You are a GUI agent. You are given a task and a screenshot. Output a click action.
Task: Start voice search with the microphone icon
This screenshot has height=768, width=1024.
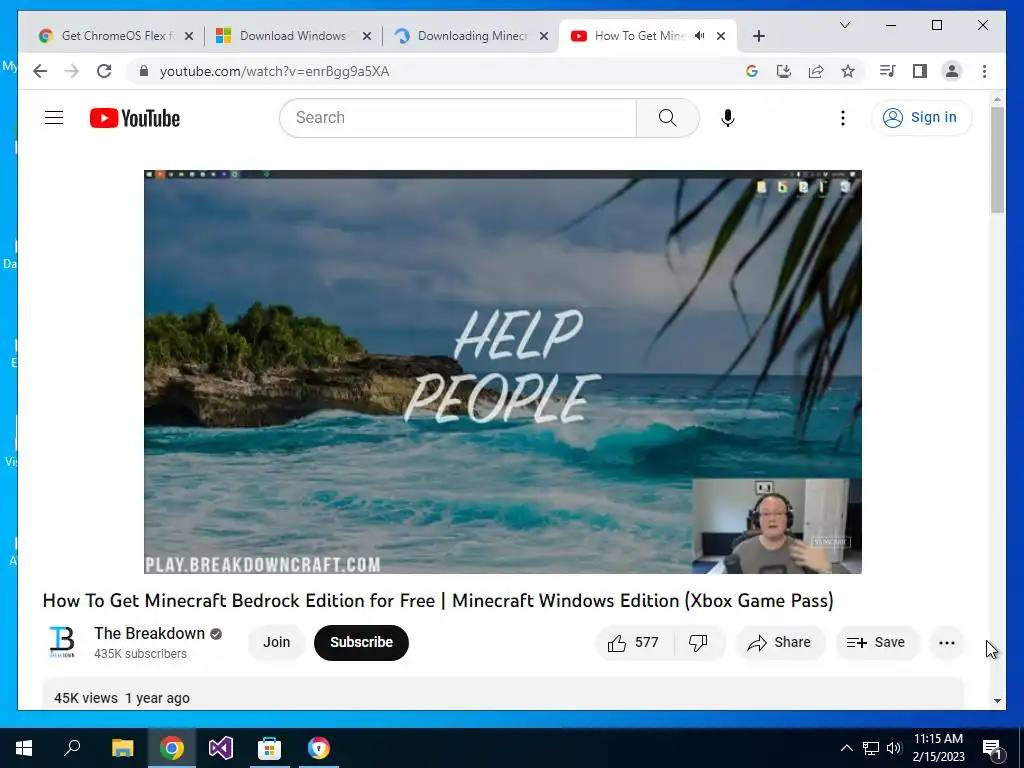728,118
